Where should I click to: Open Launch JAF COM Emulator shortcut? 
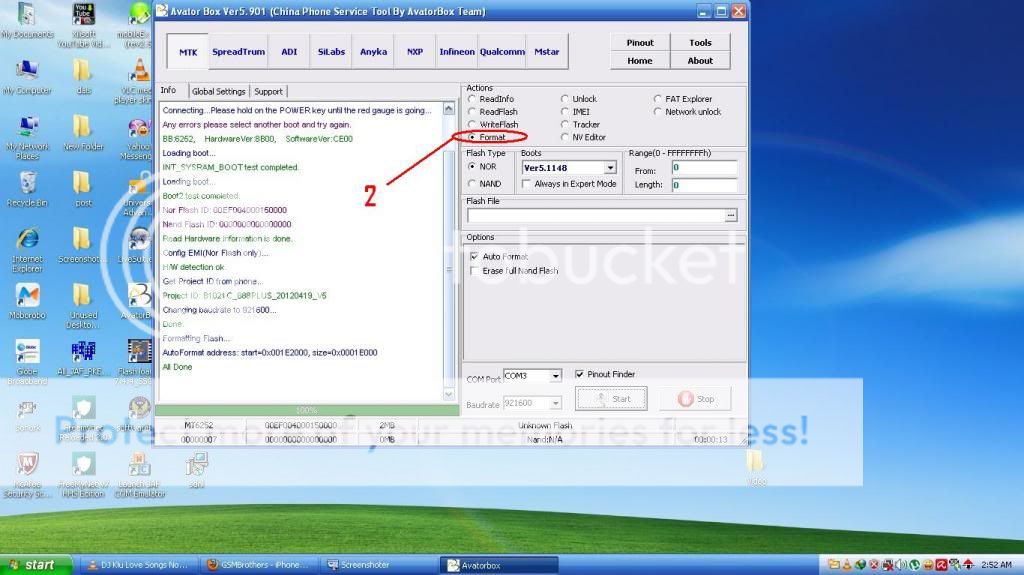(139, 475)
